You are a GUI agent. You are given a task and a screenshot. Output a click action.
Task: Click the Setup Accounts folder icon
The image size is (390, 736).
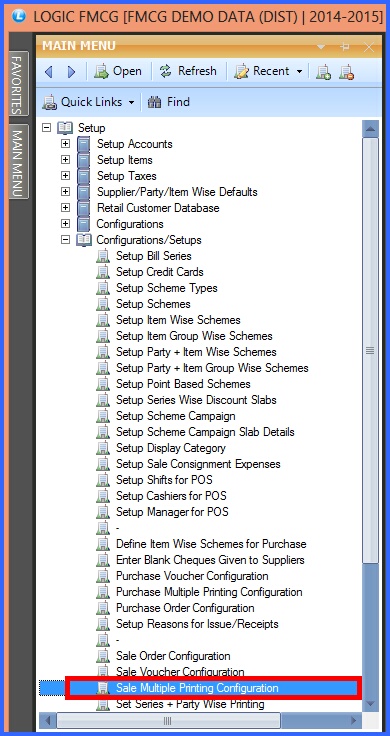point(84,144)
